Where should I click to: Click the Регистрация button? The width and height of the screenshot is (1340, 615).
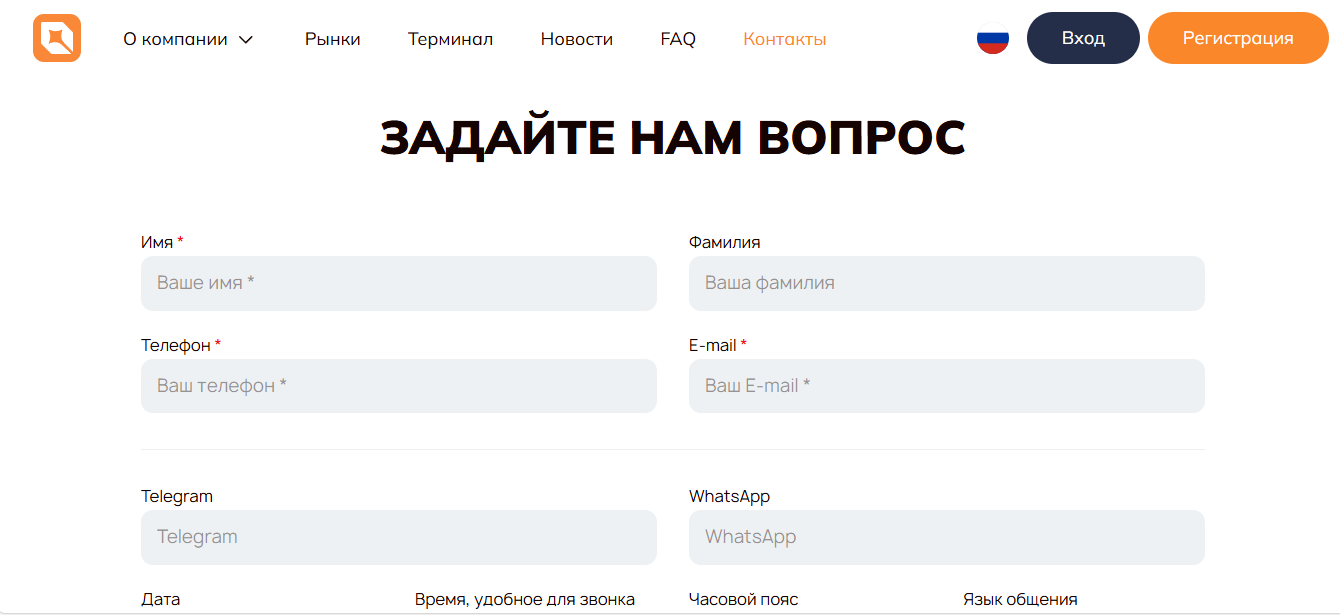pyautogui.click(x=1238, y=38)
